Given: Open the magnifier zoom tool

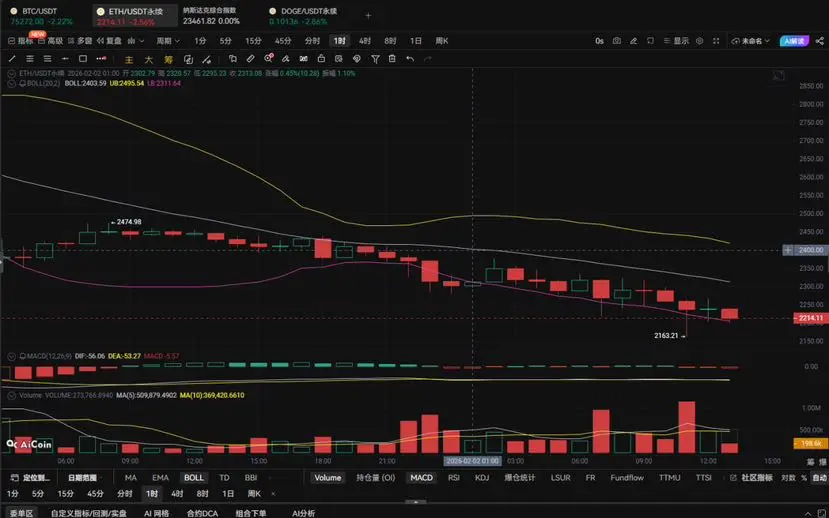Looking at the screenshot, I should point(269,58).
